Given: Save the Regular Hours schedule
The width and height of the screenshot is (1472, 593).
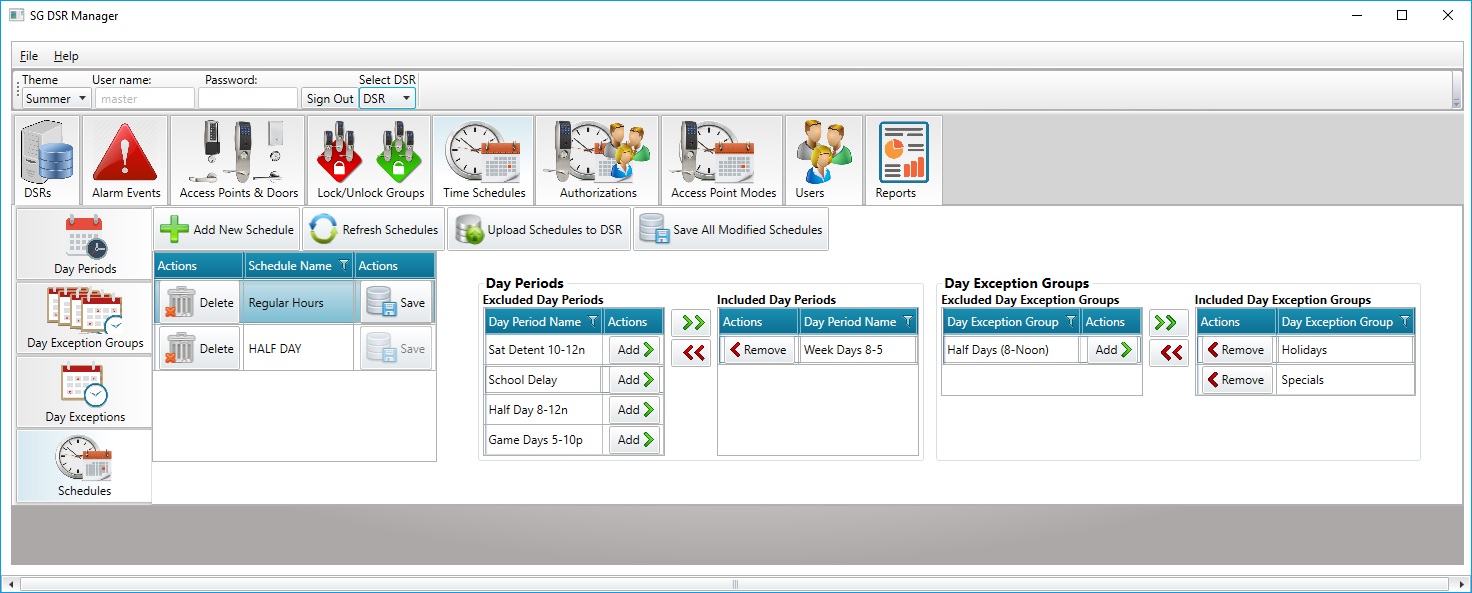Looking at the screenshot, I should 396,302.
